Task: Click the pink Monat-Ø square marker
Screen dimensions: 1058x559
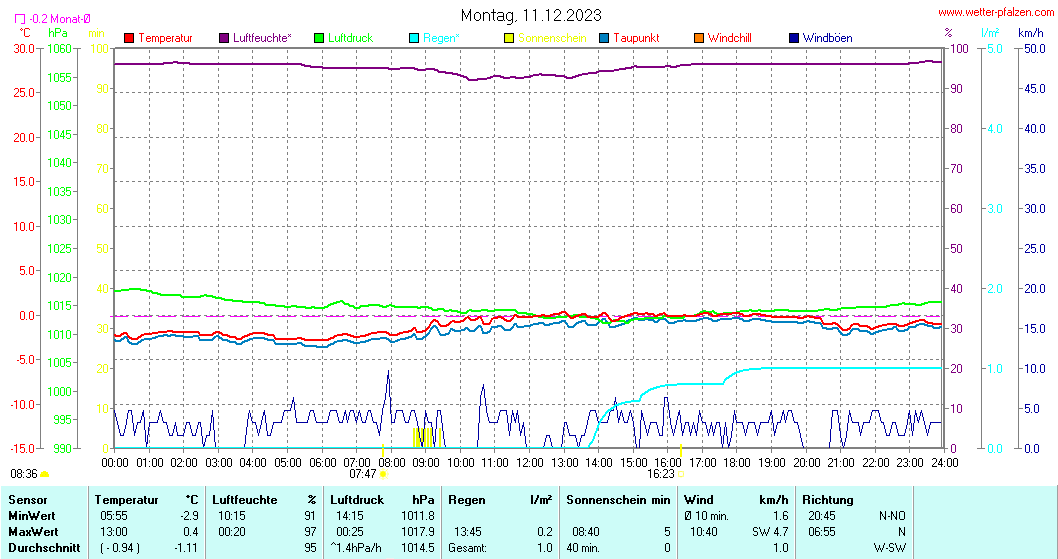Action: pyautogui.click(x=20, y=20)
